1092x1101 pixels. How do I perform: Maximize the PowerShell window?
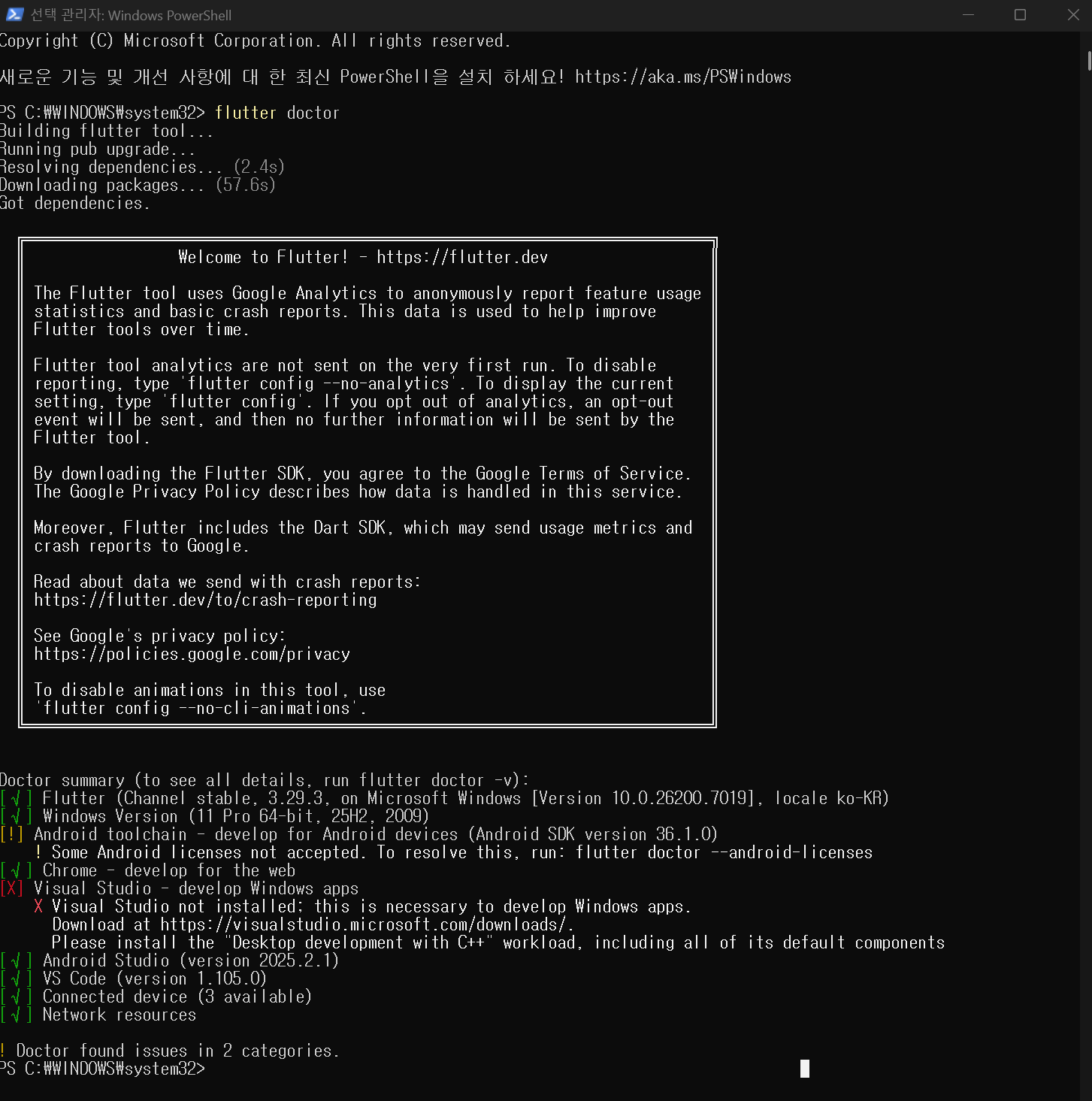point(1020,15)
